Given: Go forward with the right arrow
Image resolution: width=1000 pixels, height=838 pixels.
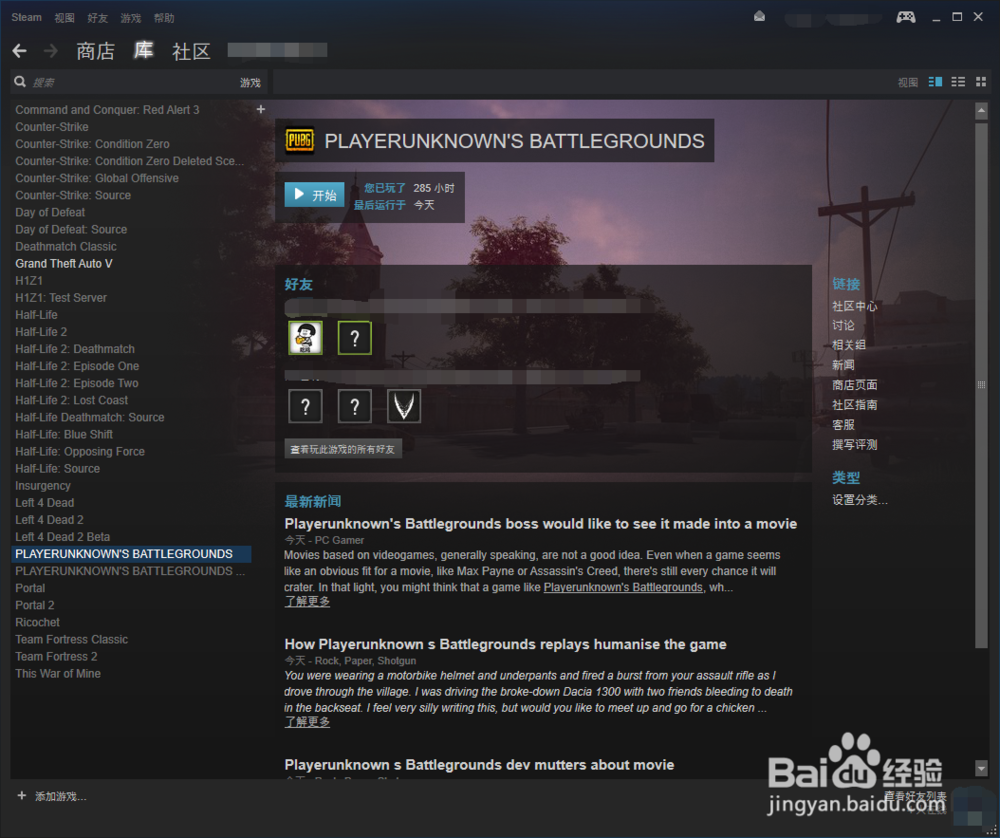Looking at the screenshot, I should coord(50,51).
